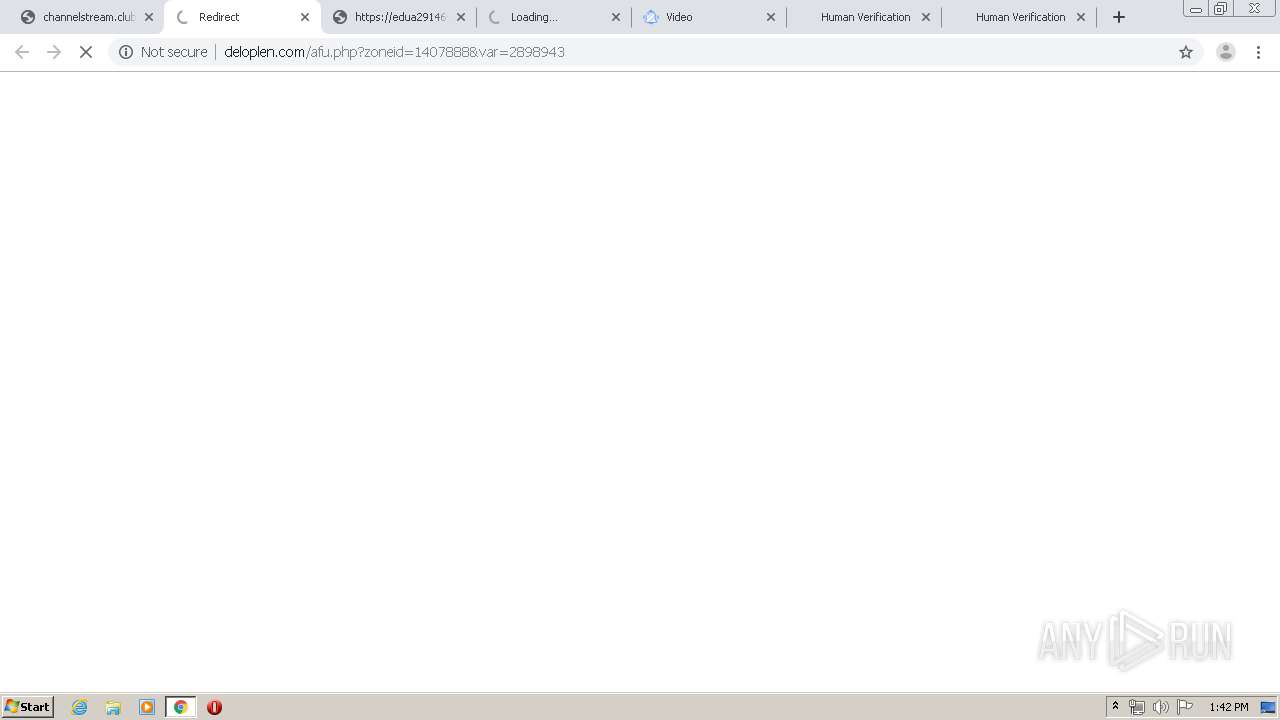Viewport: 1280px width, 720px height.
Task: Close the Chrome window
Action: coord(1254,9)
